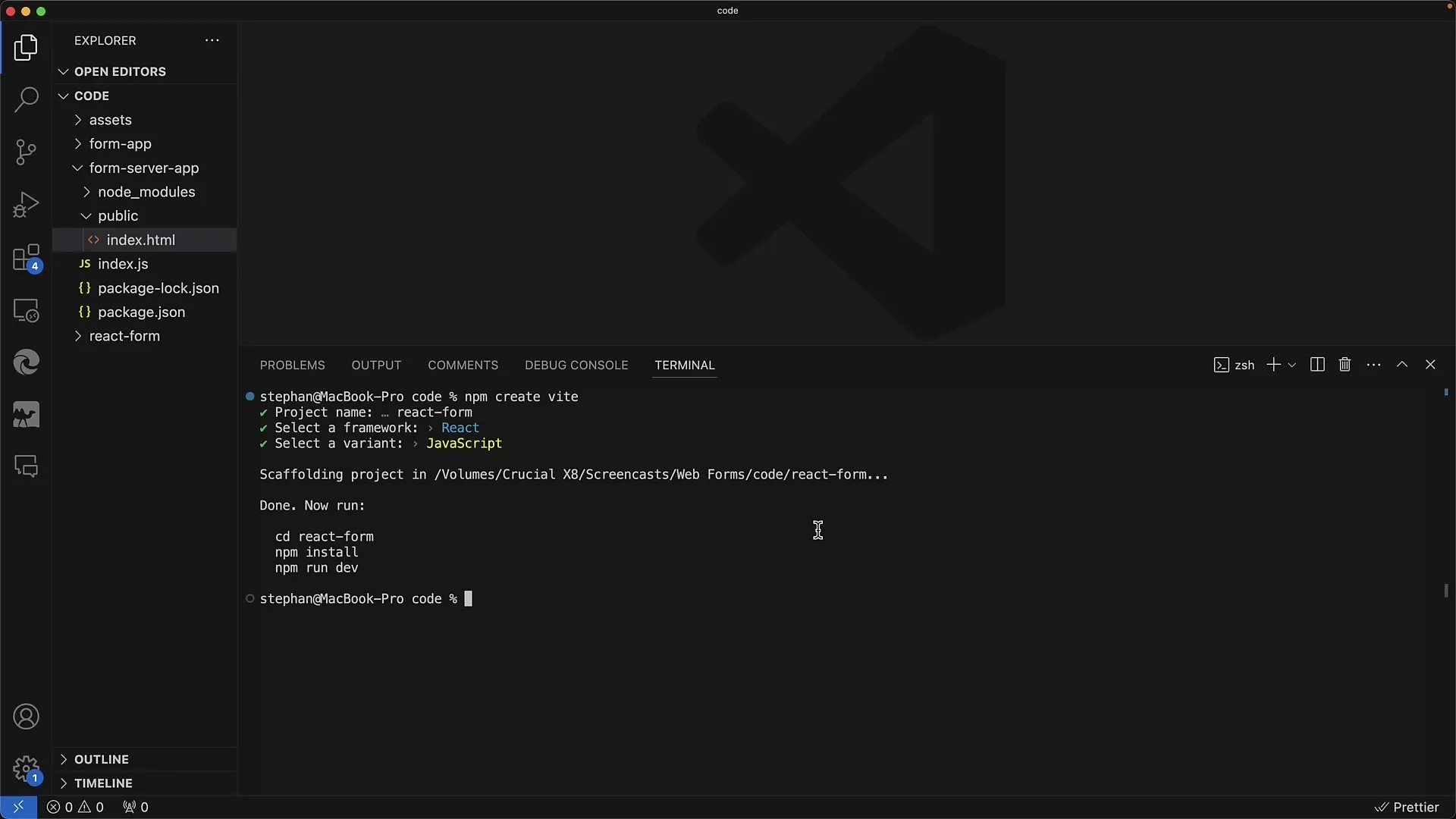Open the Source Control icon panel
Image resolution: width=1456 pixels, height=819 pixels.
point(26,151)
